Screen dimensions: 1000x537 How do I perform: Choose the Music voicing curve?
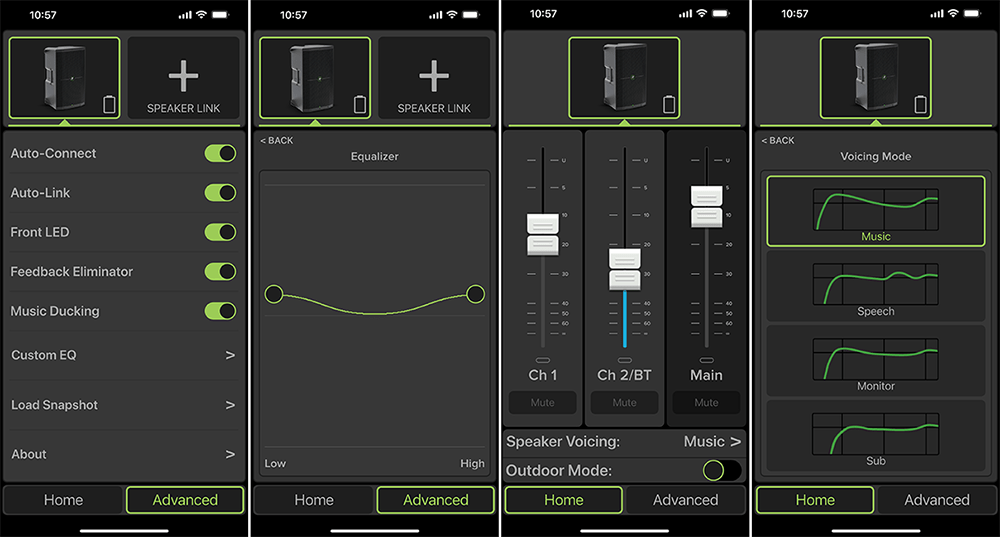[875, 211]
